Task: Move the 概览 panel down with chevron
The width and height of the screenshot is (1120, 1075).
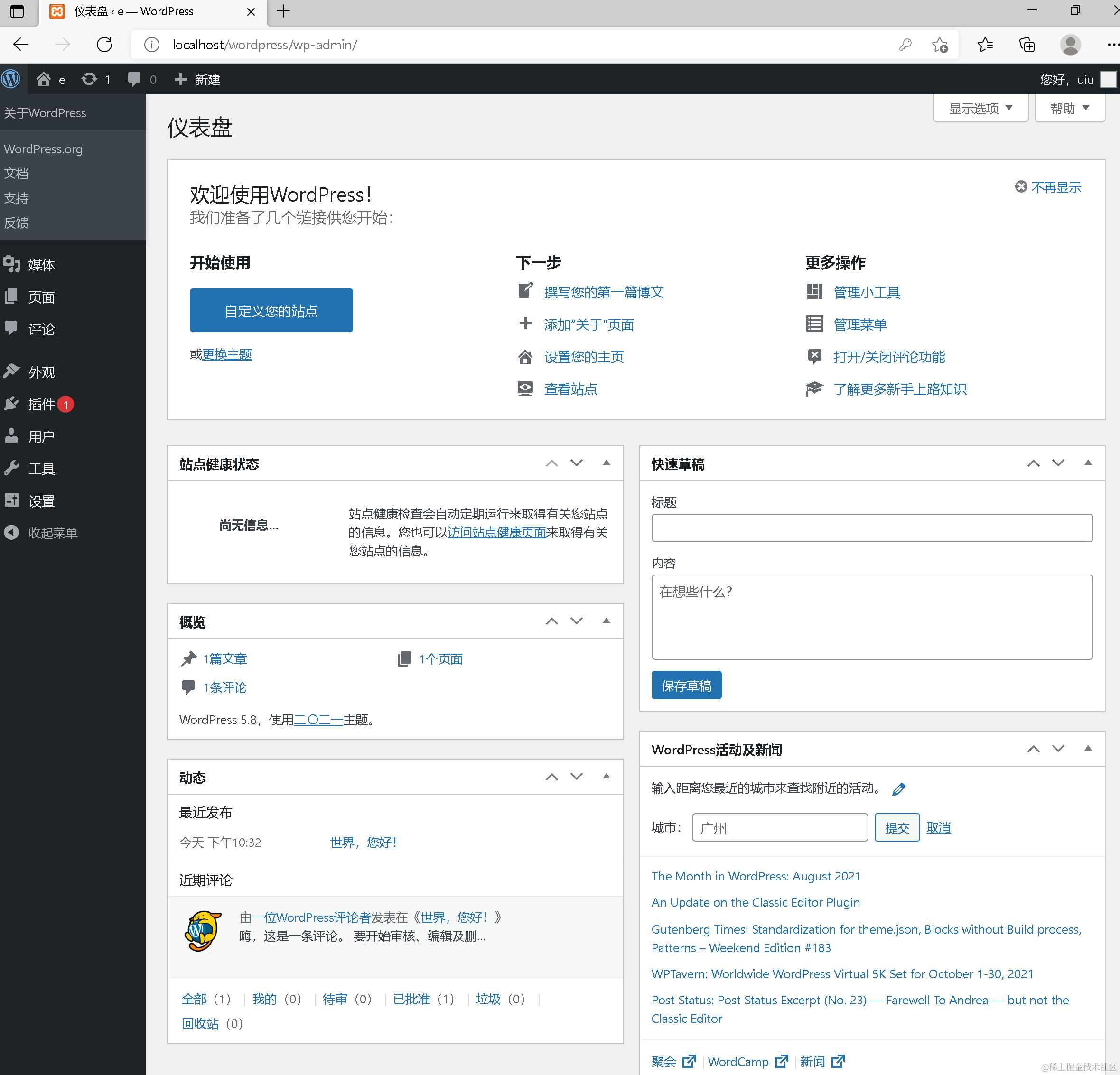Action: 577,621
